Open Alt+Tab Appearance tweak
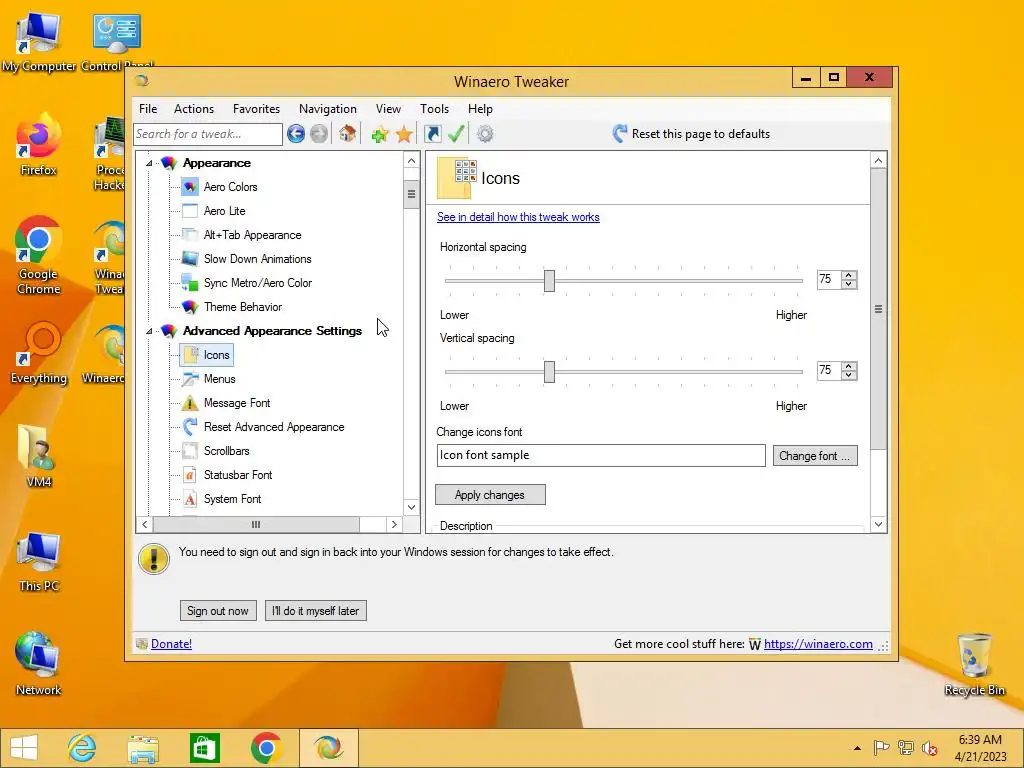This screenshot has width=1024, height=768. click(x=252, y=235)
